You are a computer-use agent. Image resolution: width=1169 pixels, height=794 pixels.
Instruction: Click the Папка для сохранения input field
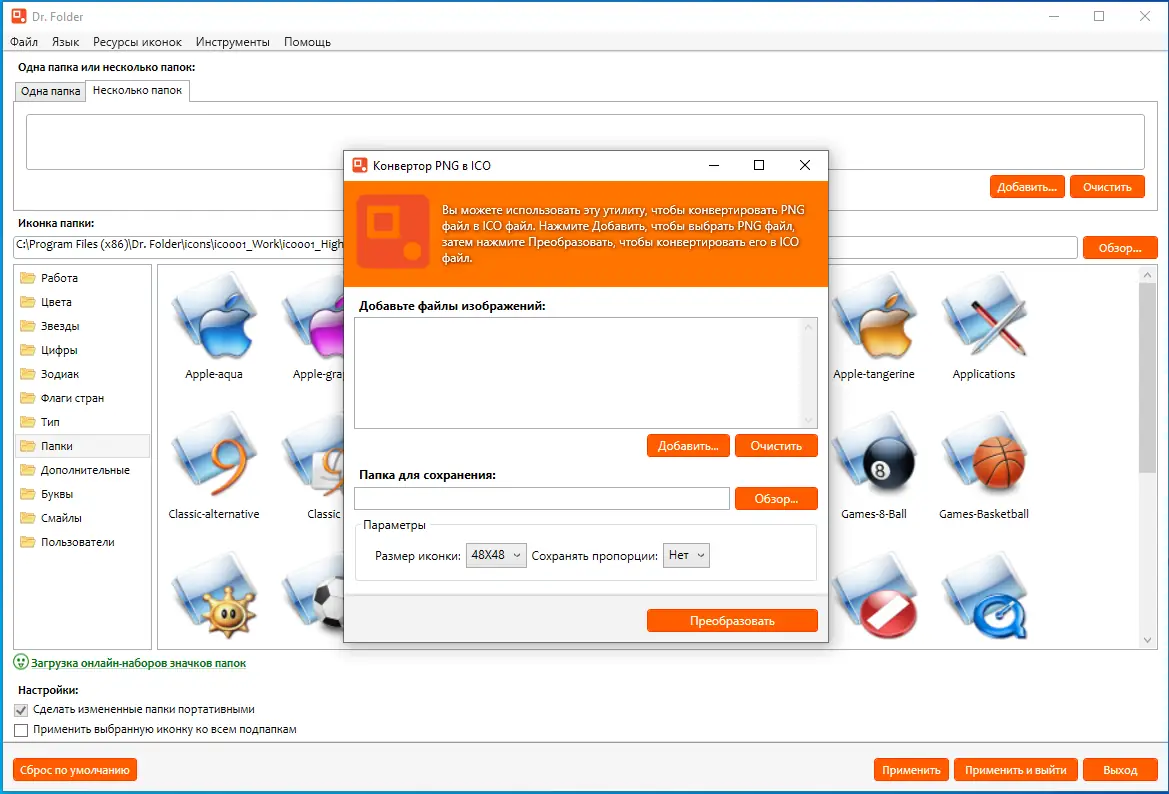(x=542, y=499)
